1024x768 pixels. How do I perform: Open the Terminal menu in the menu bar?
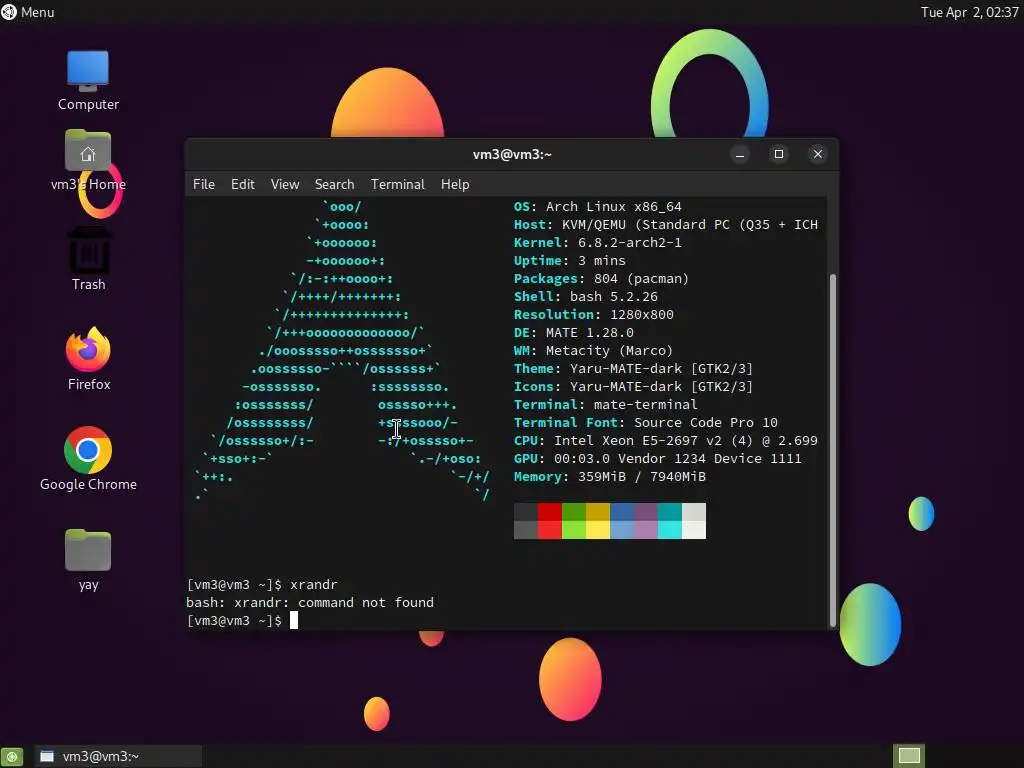click(398, 184)
